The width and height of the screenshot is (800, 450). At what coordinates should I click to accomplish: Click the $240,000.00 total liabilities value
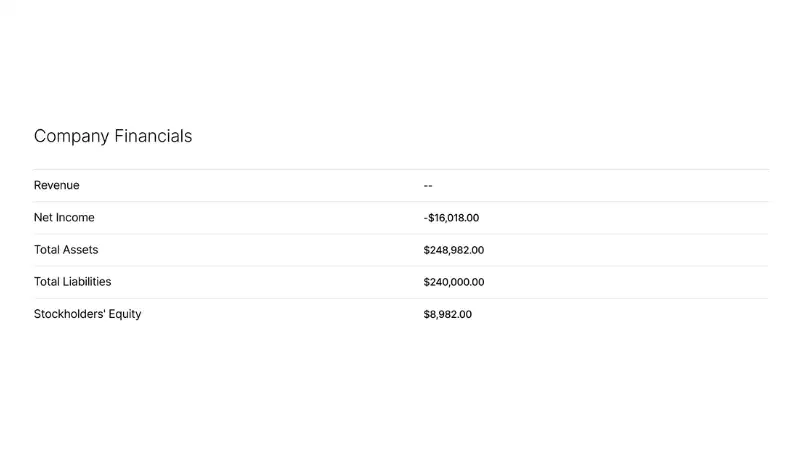pyautogui.click(x=453, y=281)
